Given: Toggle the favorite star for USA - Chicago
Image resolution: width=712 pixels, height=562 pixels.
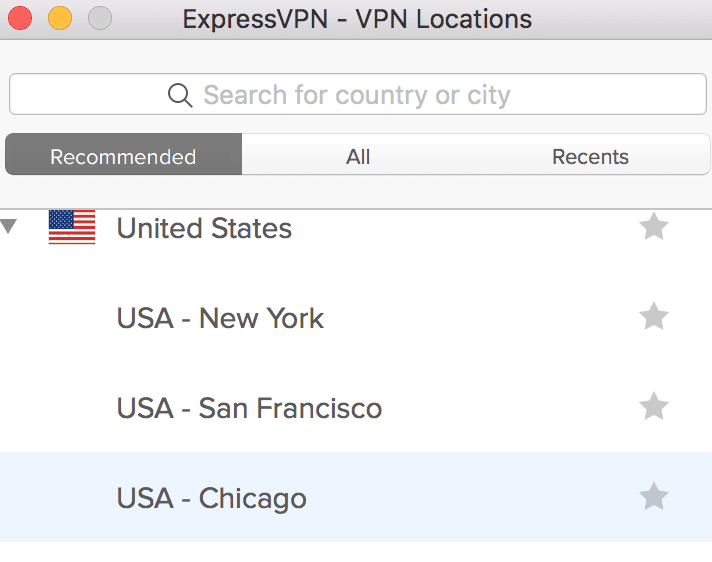Looking at the screenshot, I should (x=653, y=497).
